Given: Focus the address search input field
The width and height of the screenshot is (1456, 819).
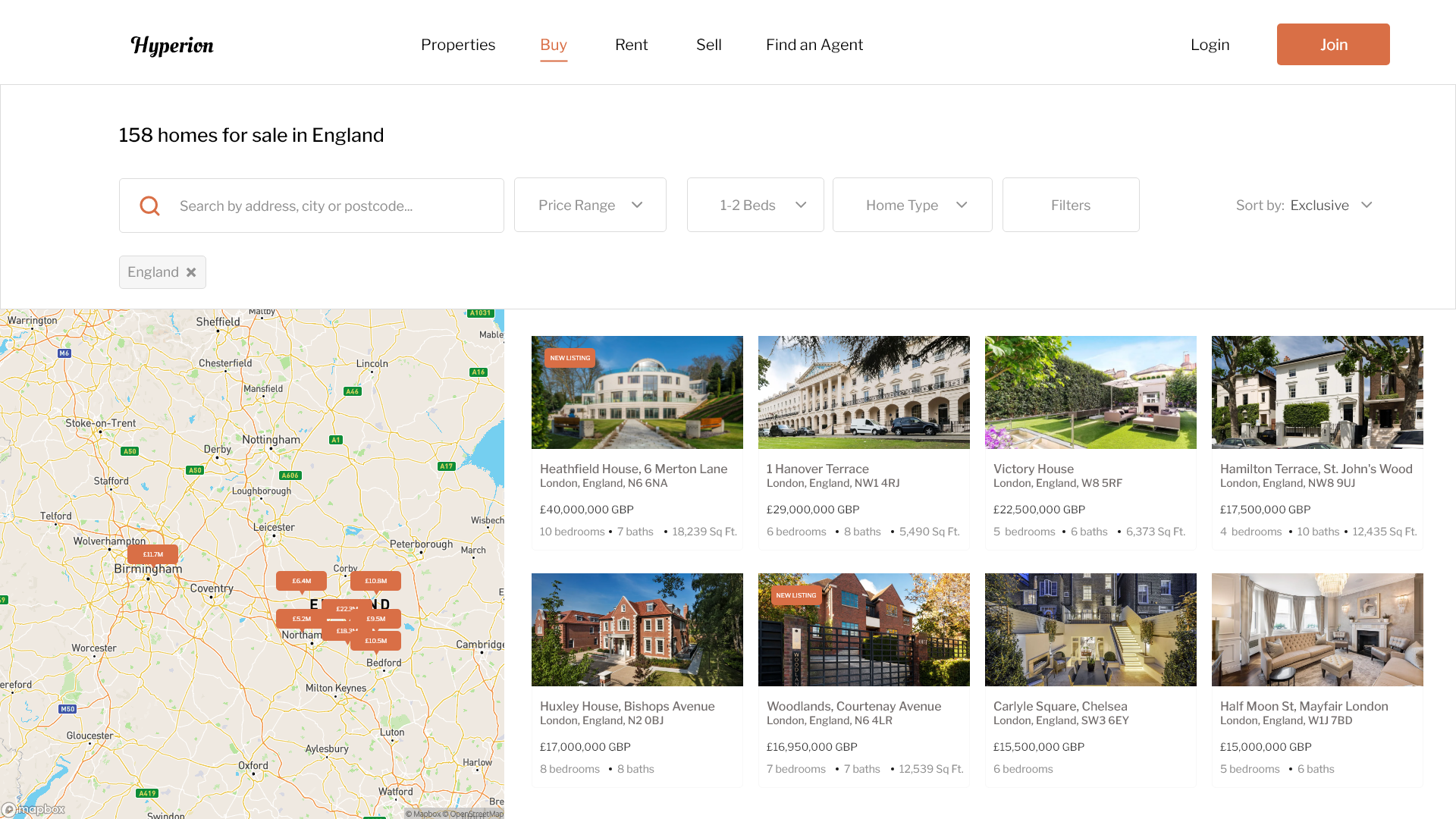Looking at the screenshot, I should coord(334,206).
